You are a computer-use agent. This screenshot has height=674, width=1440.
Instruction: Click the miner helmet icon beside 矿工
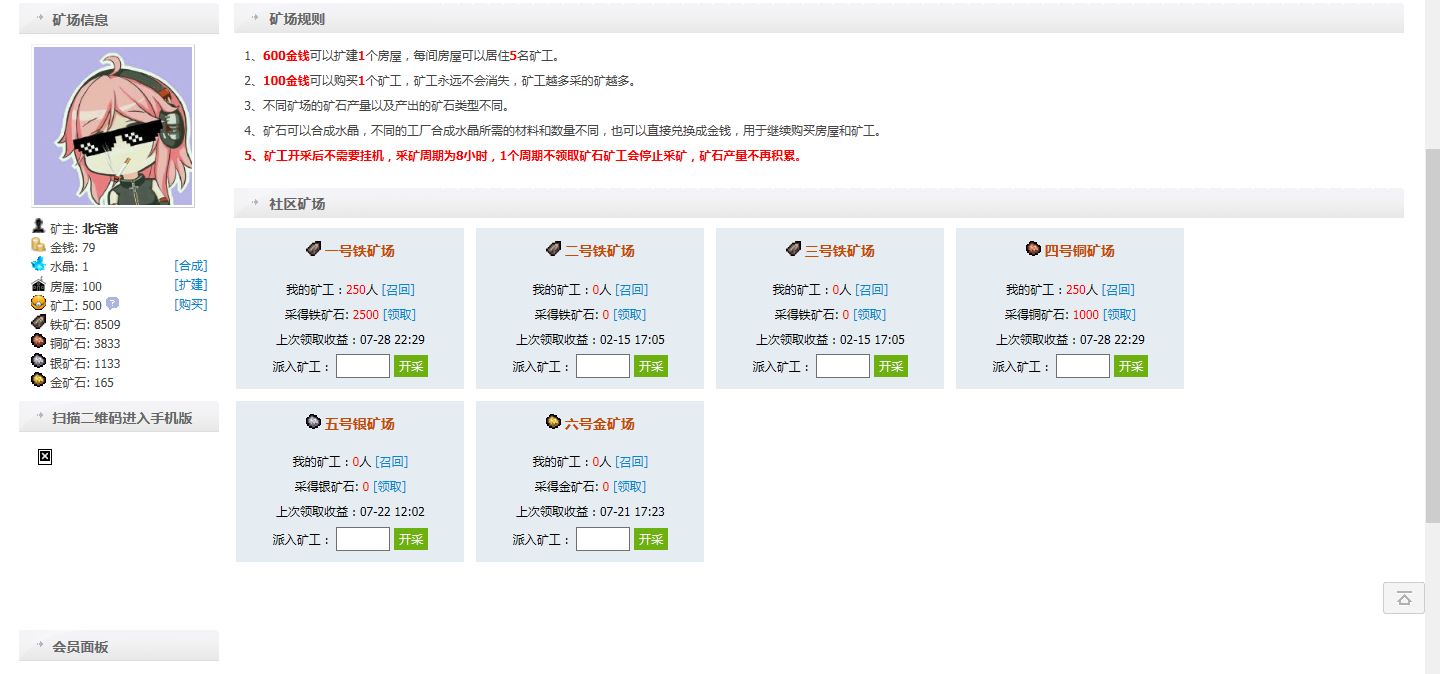(x=38, y=303)
